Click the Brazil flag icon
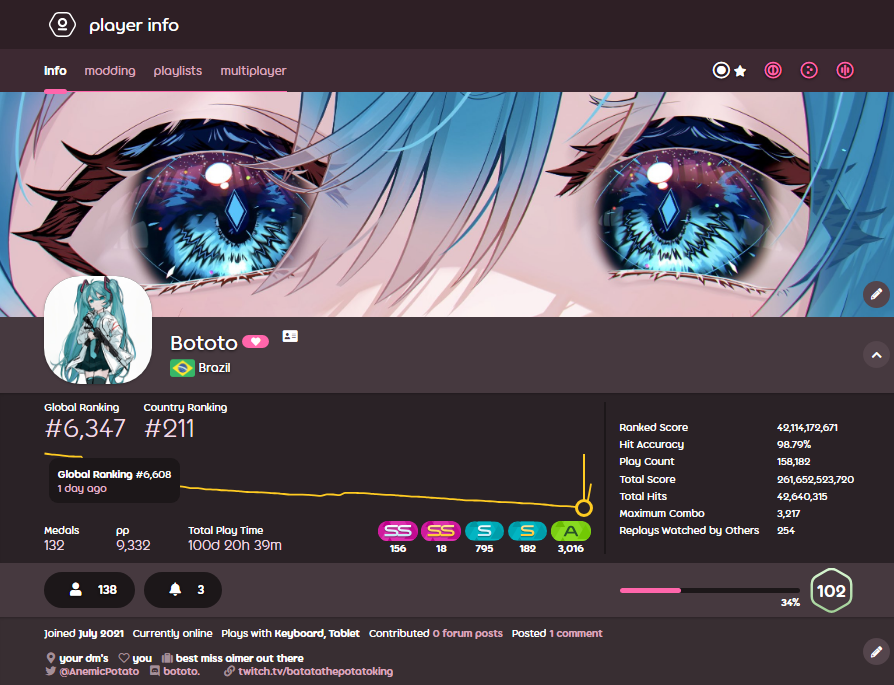The image size is (894, 685). tap(182, 368)
